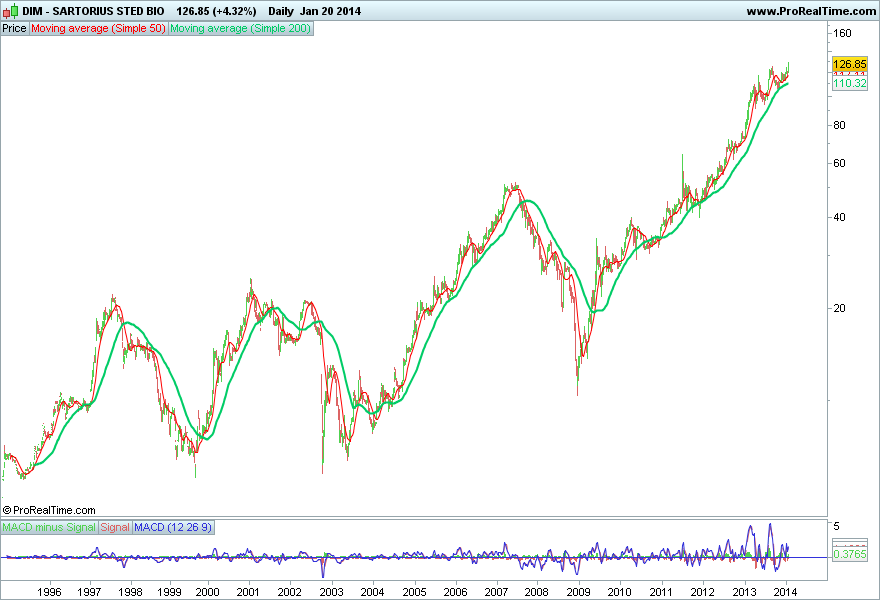Image resolution: width=880 pixels, height=600 pixels.
Task: Click the candlestick chart icon beside DIM title
Action: coord(11,11)
